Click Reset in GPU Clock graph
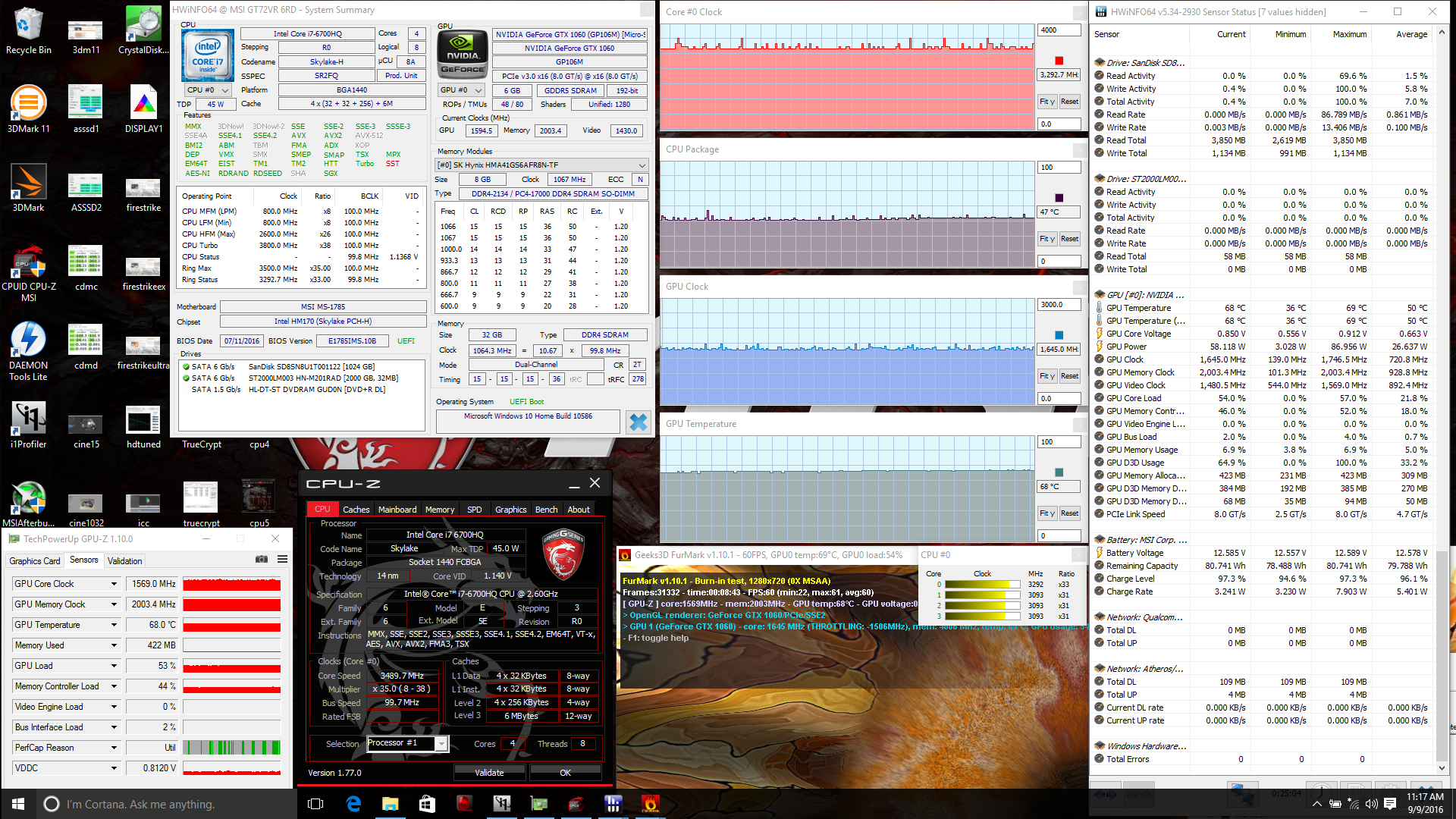The width and height of the screenshot is (1456, 819). (1069, 376)
